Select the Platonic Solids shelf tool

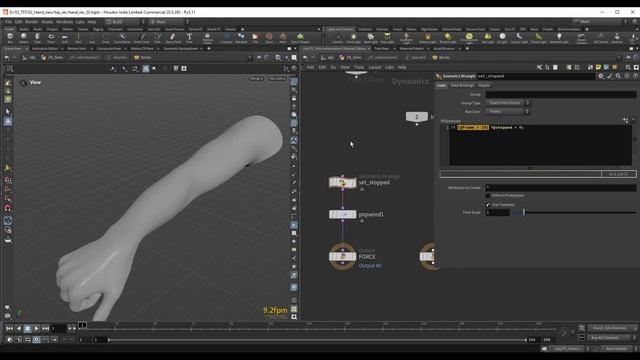[x=207, y=38]
